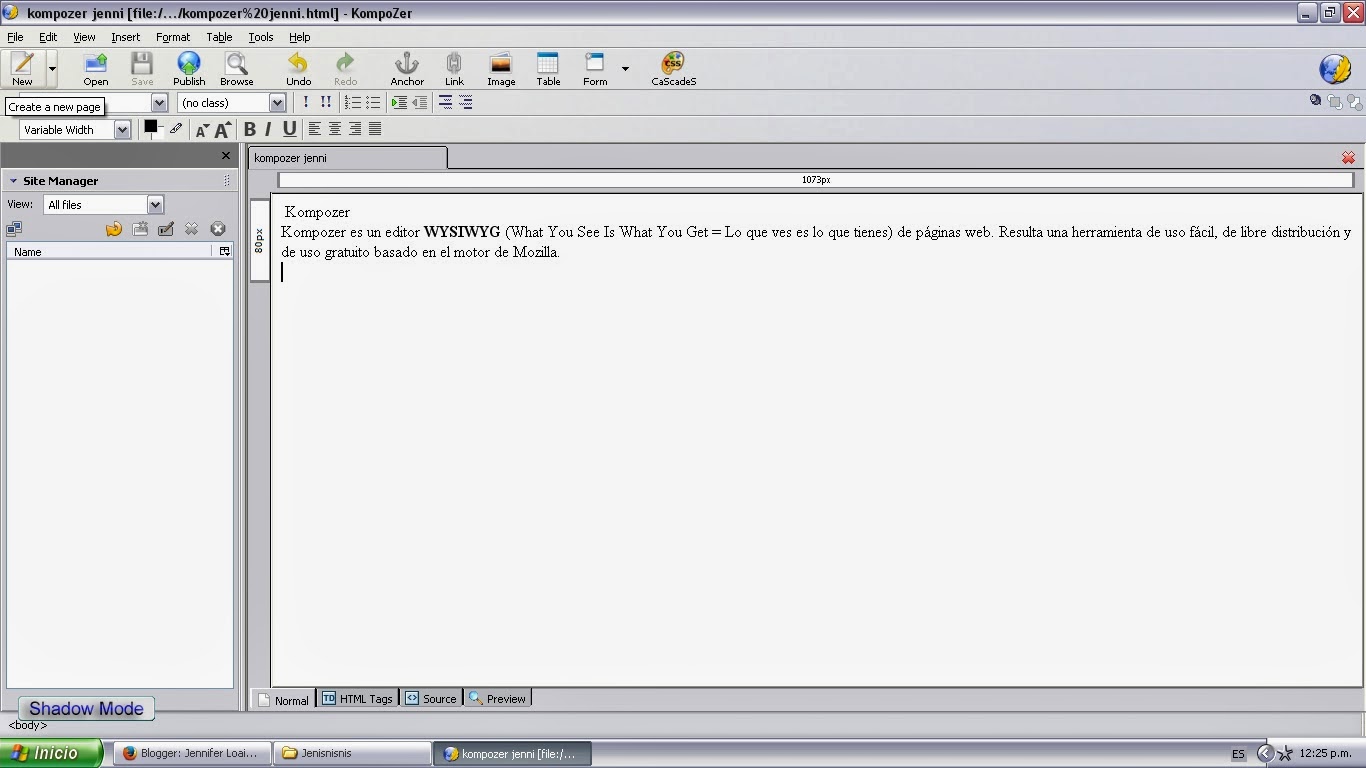Toggle single exclamation emphasis button

(x=306, y=102)
